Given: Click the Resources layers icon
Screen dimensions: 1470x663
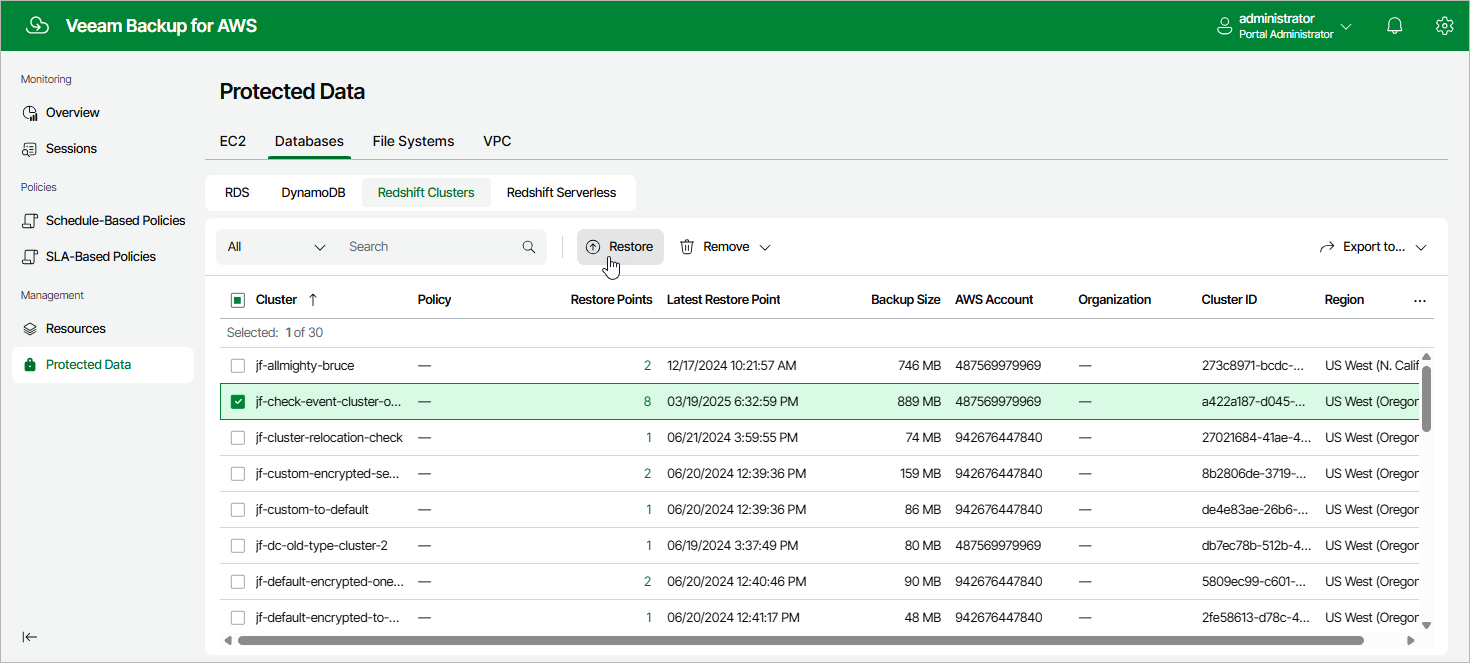Looking at the screenshot, I should [31, 329].
